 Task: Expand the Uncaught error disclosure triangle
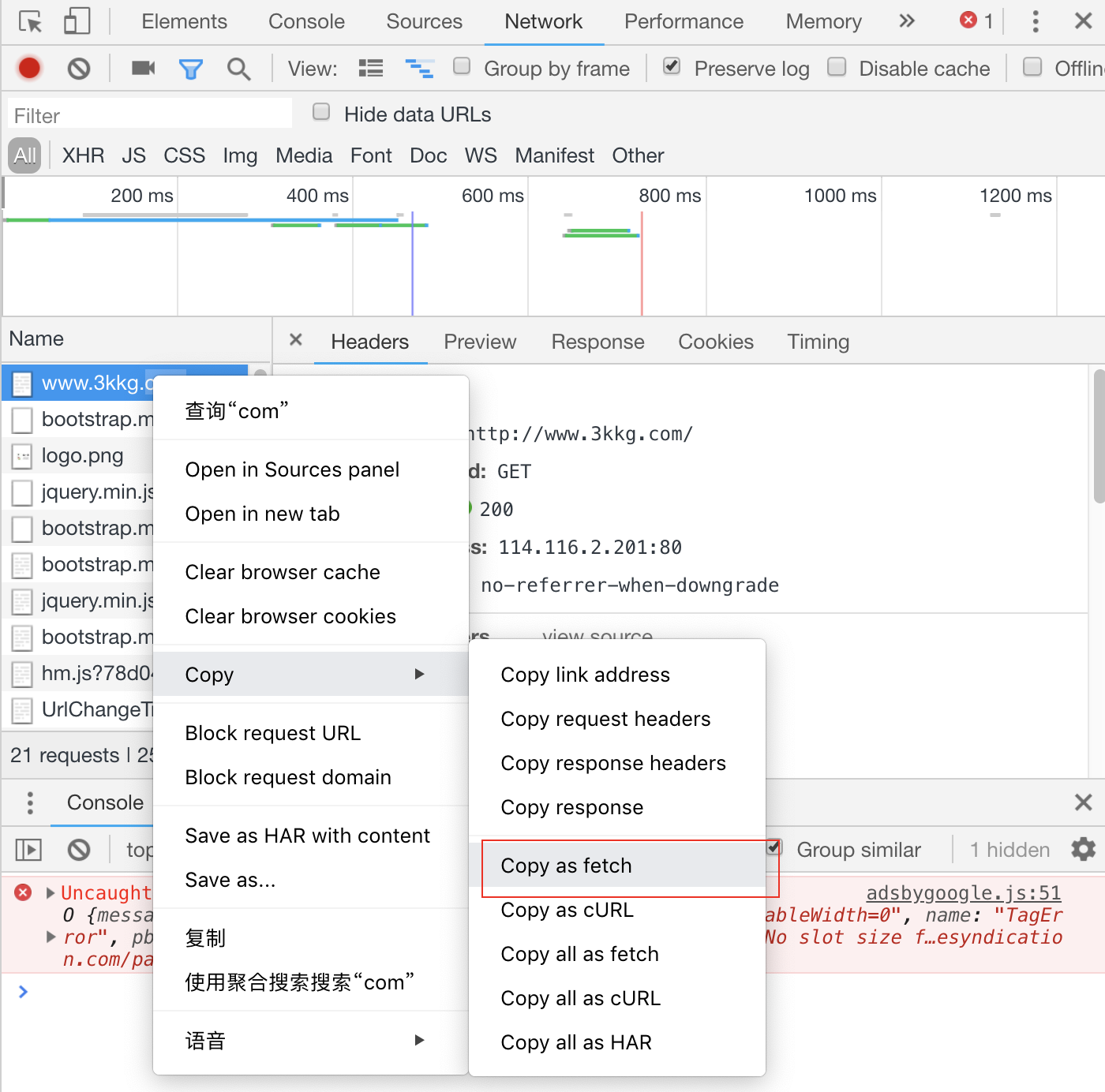[51, 892]
